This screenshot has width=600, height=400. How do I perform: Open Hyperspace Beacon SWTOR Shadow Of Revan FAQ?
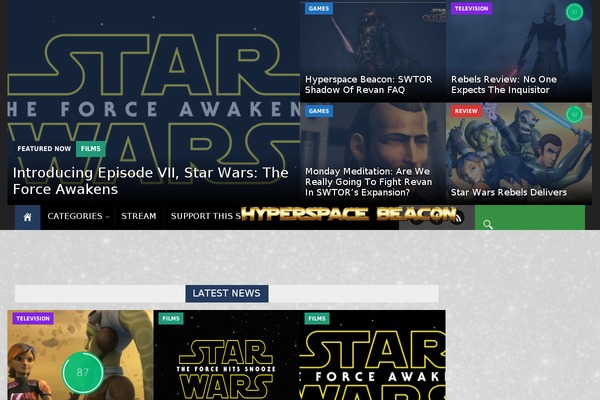tap(368, 85)
